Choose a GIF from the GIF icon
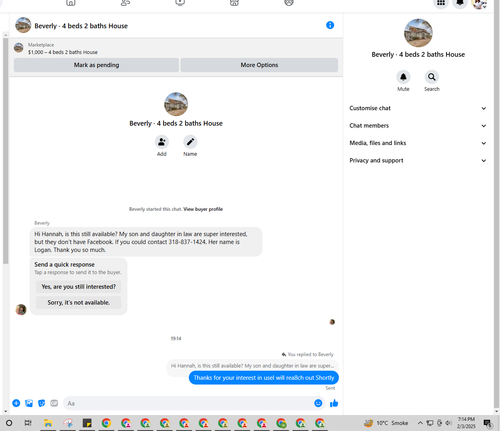The height and width of the screenshot is (431, 500). [54, 403]
